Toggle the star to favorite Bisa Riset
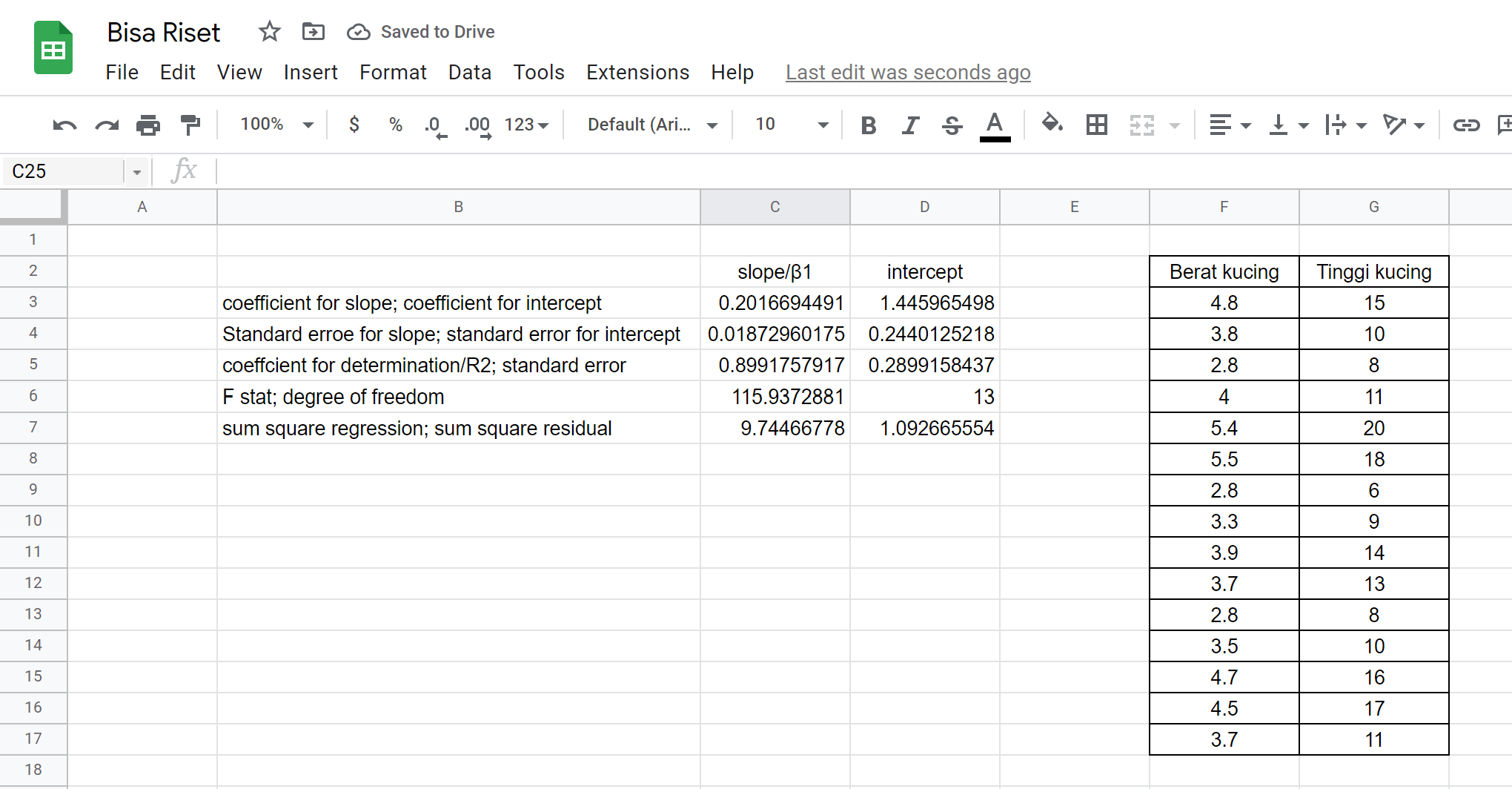The width and height of the screenshot is (1512, 789). (269, 31)
